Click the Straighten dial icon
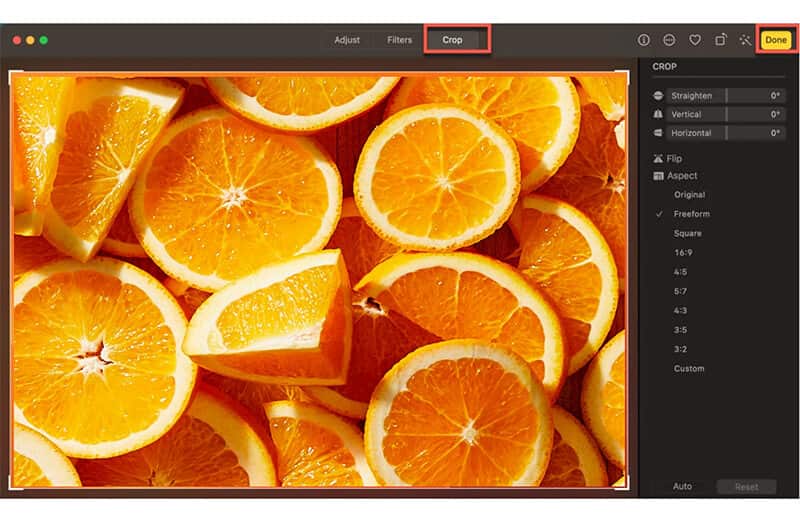 click(658, 95)
